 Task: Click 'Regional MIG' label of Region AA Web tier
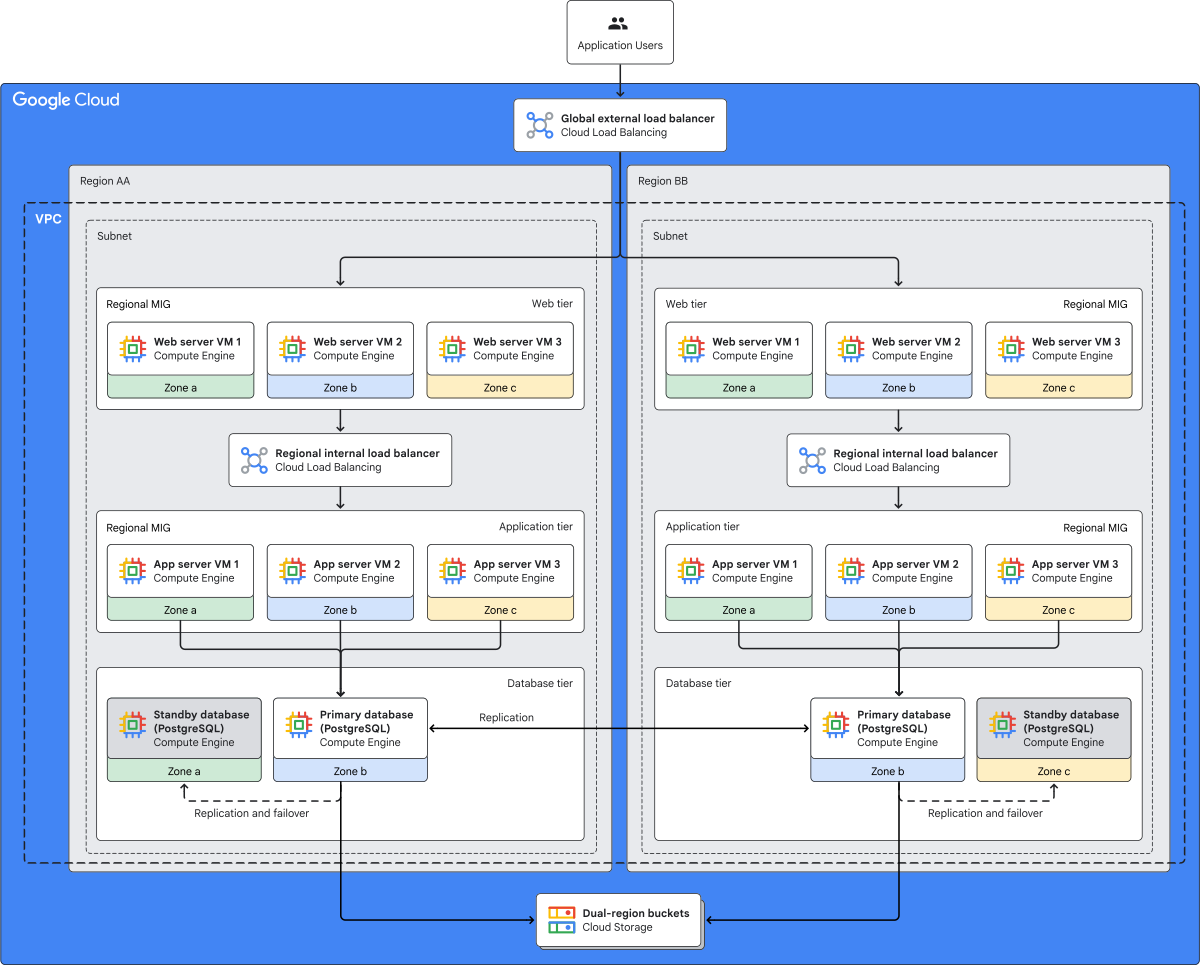(139, 304)
